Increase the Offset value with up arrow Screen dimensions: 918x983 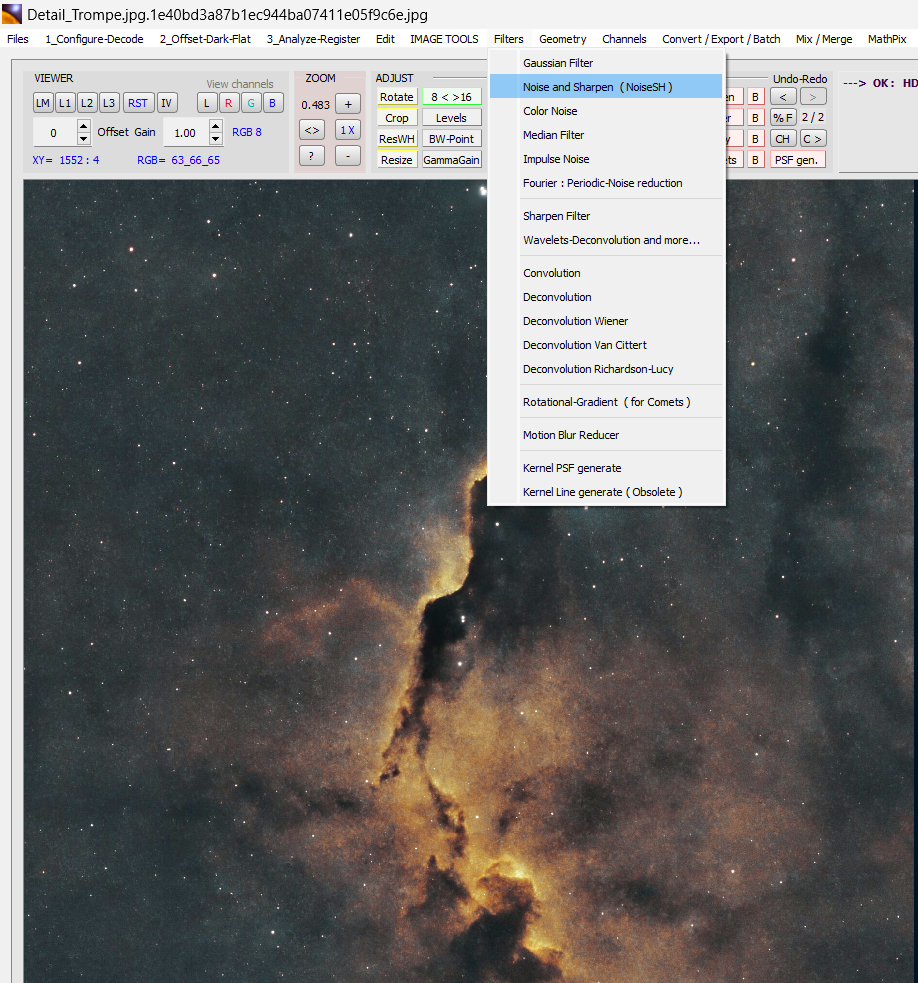tap(83, 126)
